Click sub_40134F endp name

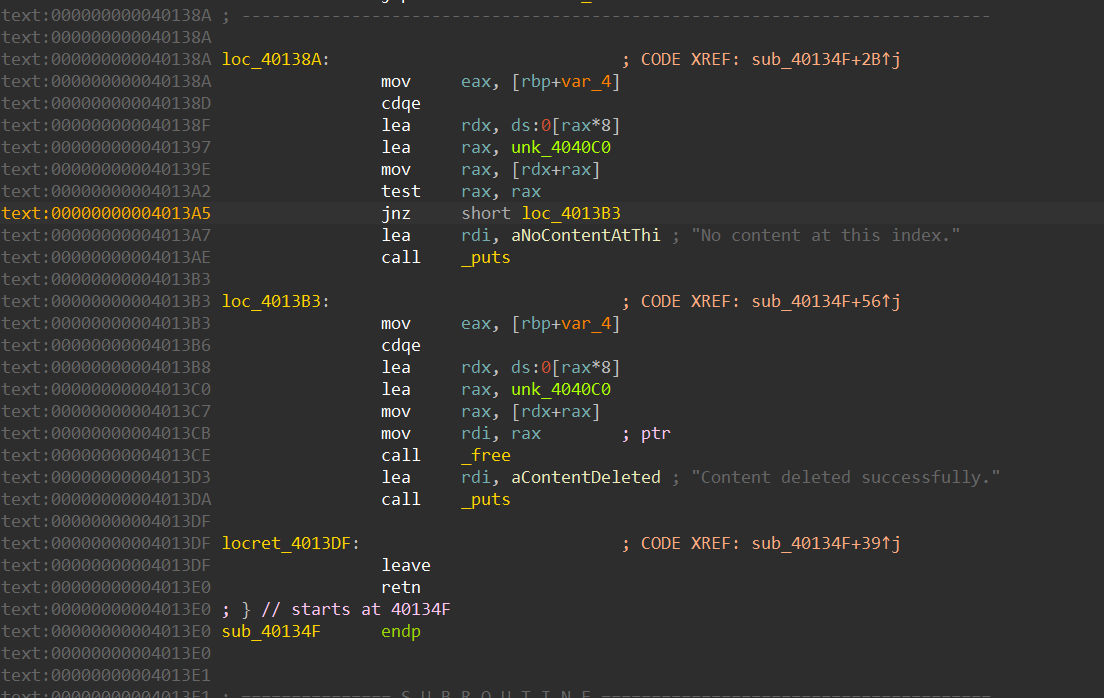pos(270,632)
